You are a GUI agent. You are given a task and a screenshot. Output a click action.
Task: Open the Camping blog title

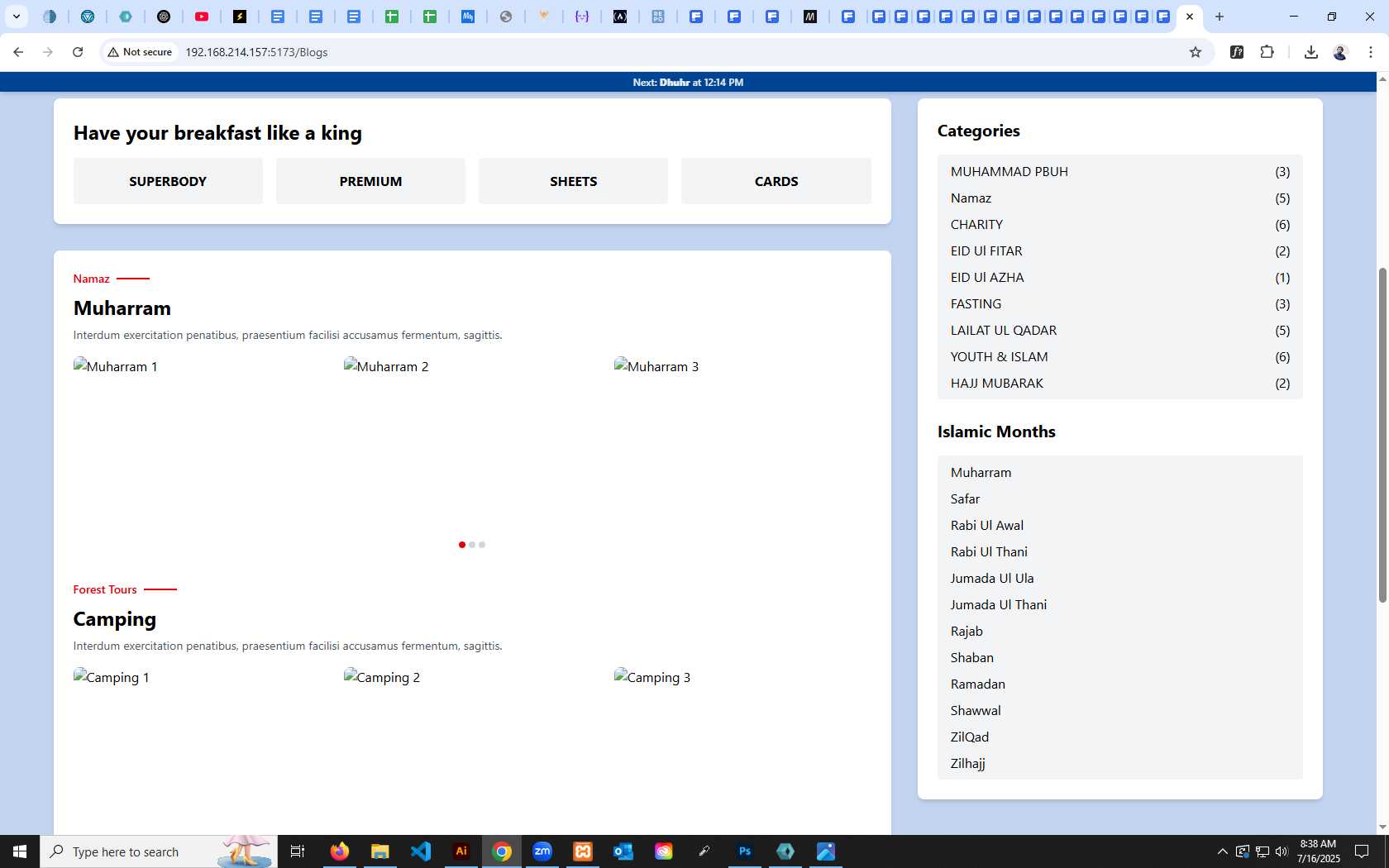(x=115, y=619)
